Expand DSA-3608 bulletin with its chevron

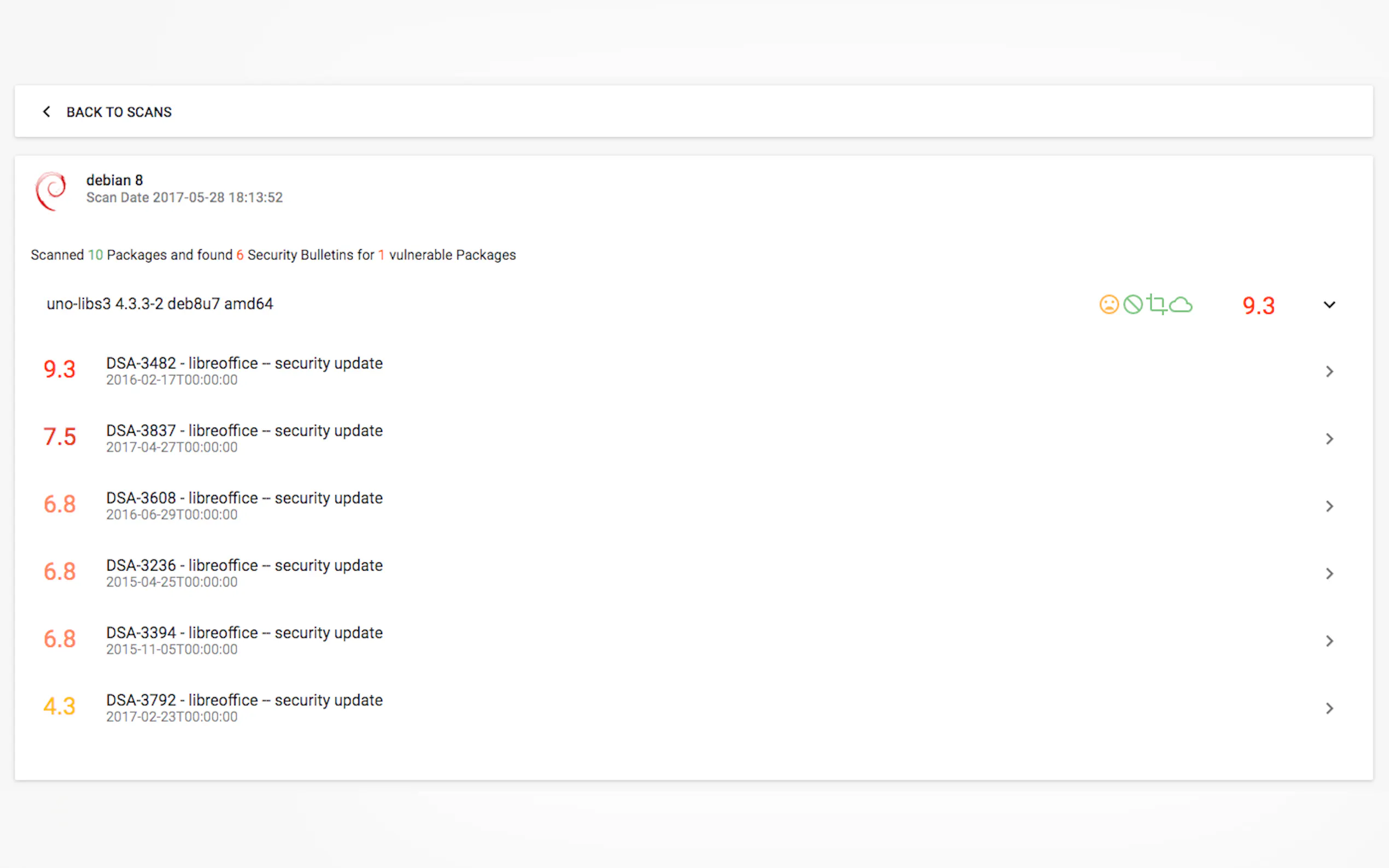click(x=1329, y=506)
